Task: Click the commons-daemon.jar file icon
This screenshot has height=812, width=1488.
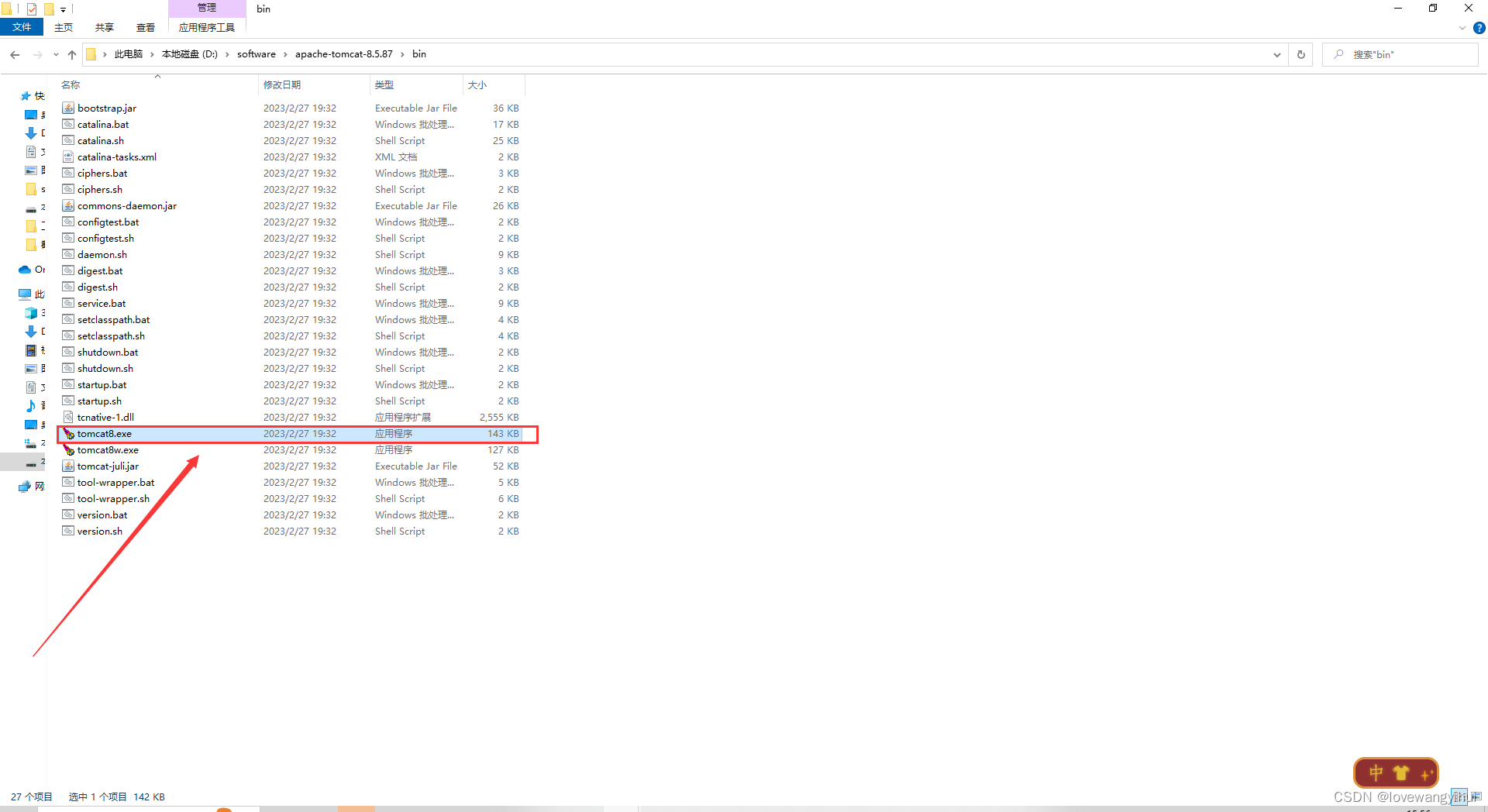Action: tap(68, 205)
